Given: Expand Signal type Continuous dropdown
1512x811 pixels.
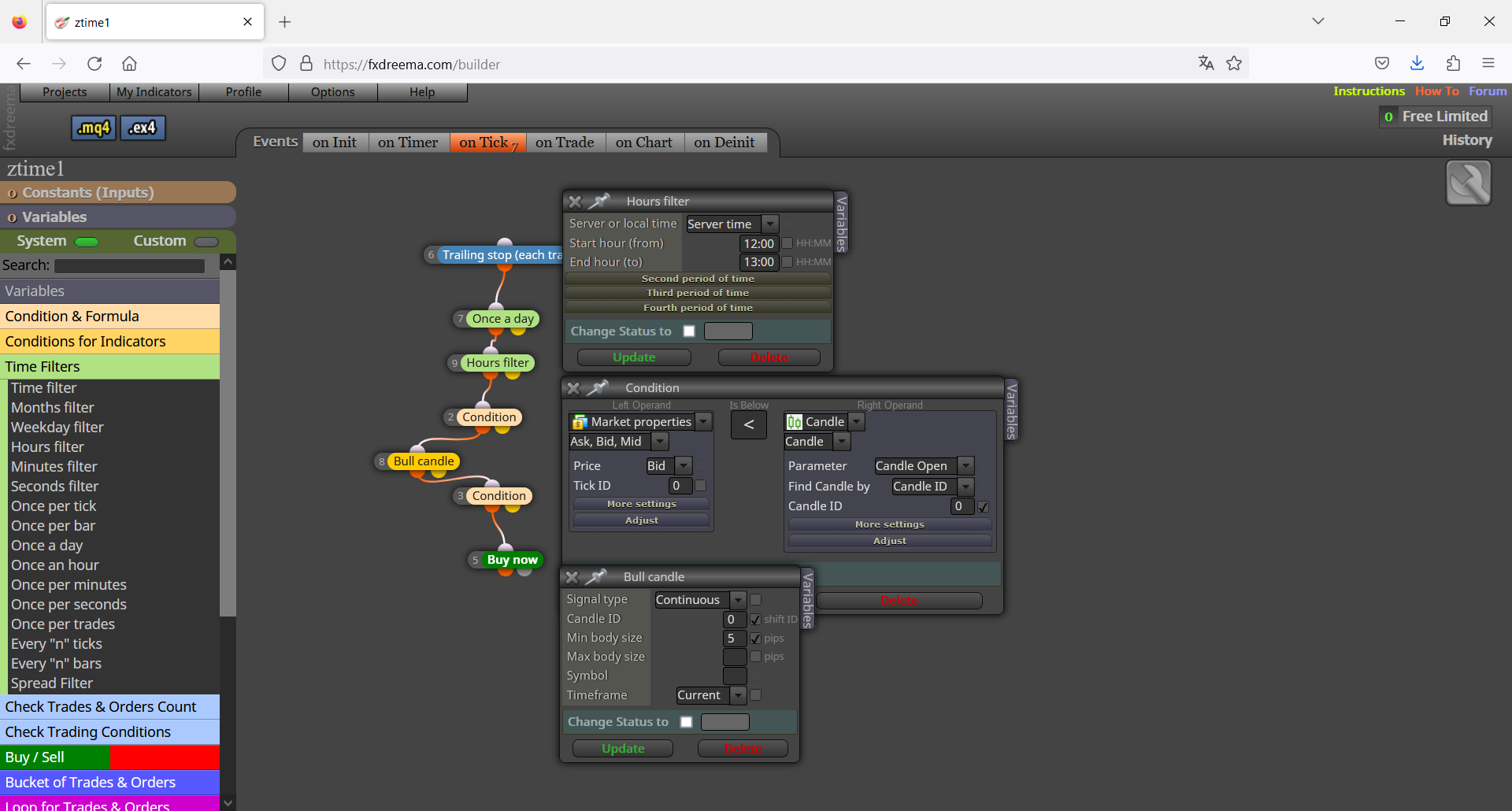Looking at the screenshot, I should click(700, 600).
